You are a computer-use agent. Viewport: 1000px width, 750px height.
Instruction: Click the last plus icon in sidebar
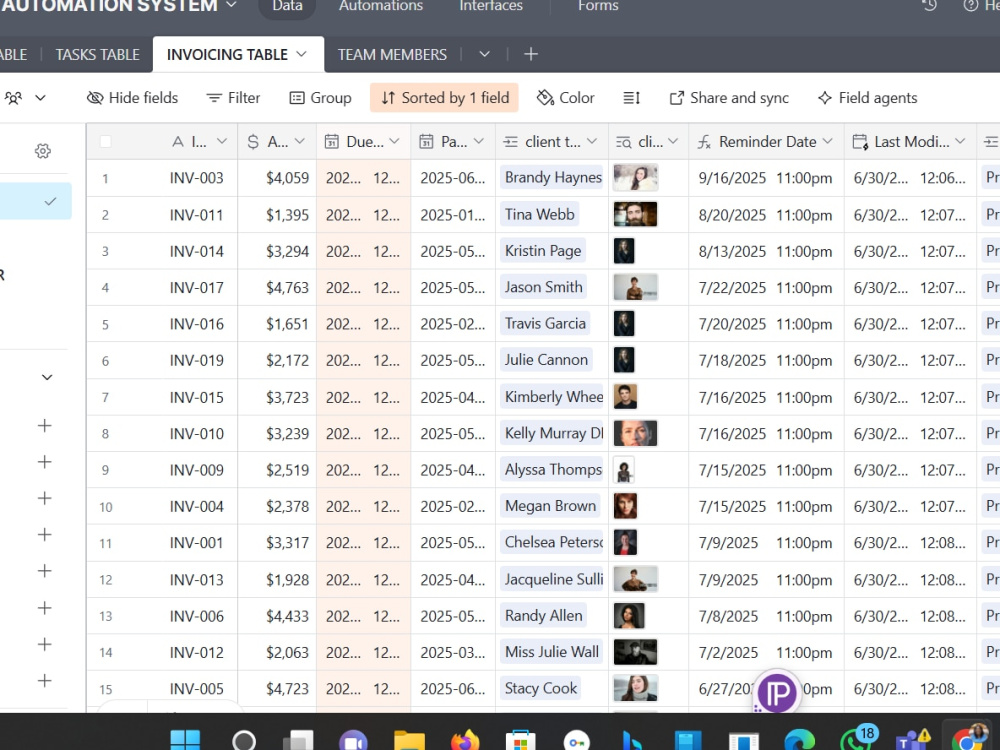click(45, 680)
